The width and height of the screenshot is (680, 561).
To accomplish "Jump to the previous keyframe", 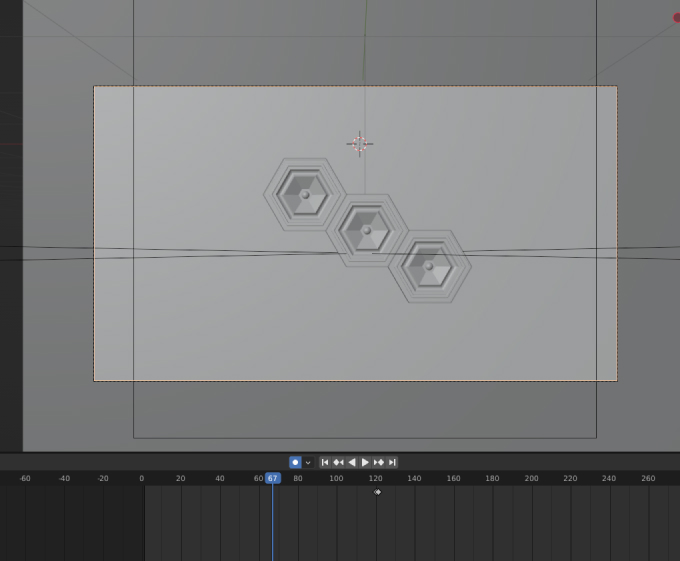I will click(x=338, y=462).
